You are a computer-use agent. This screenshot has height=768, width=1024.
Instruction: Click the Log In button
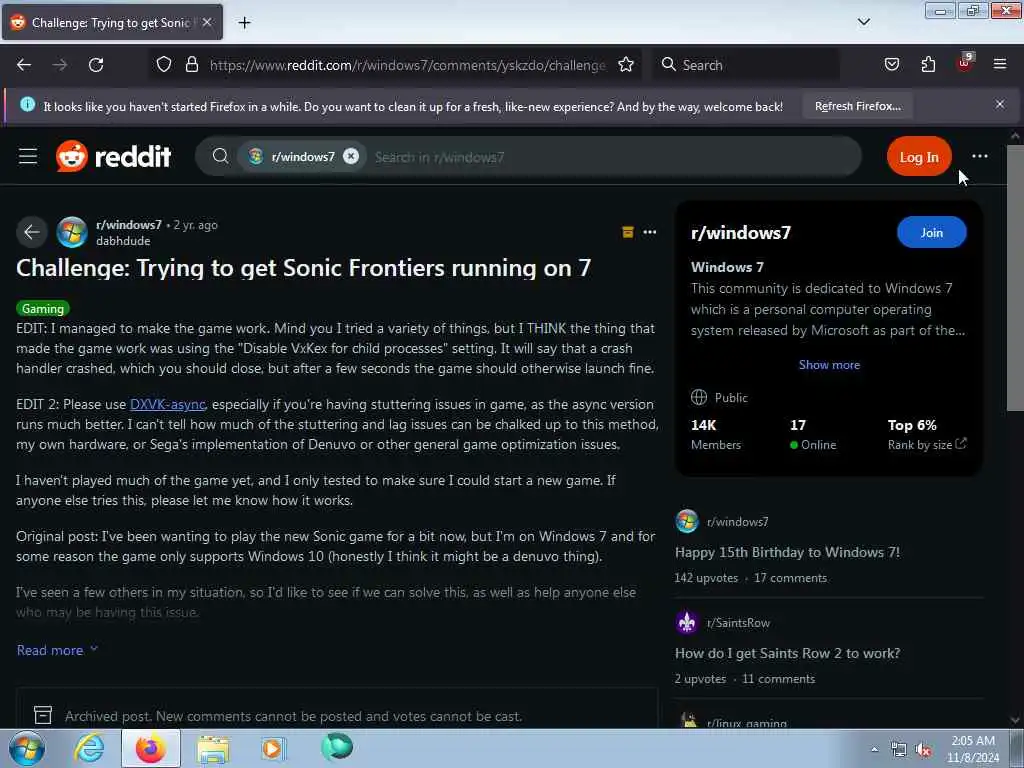919,157
